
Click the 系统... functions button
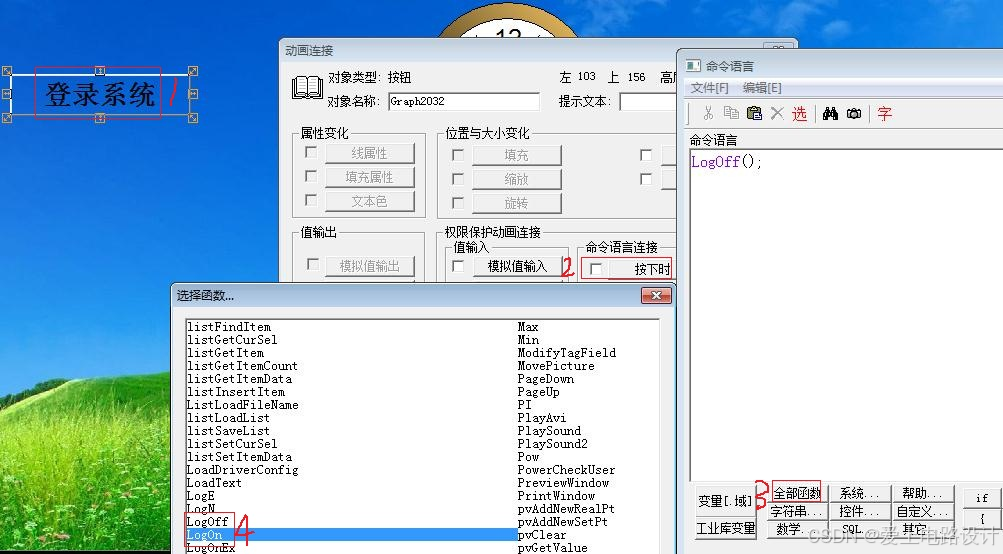pyautogui.click(x=859, y=493)
